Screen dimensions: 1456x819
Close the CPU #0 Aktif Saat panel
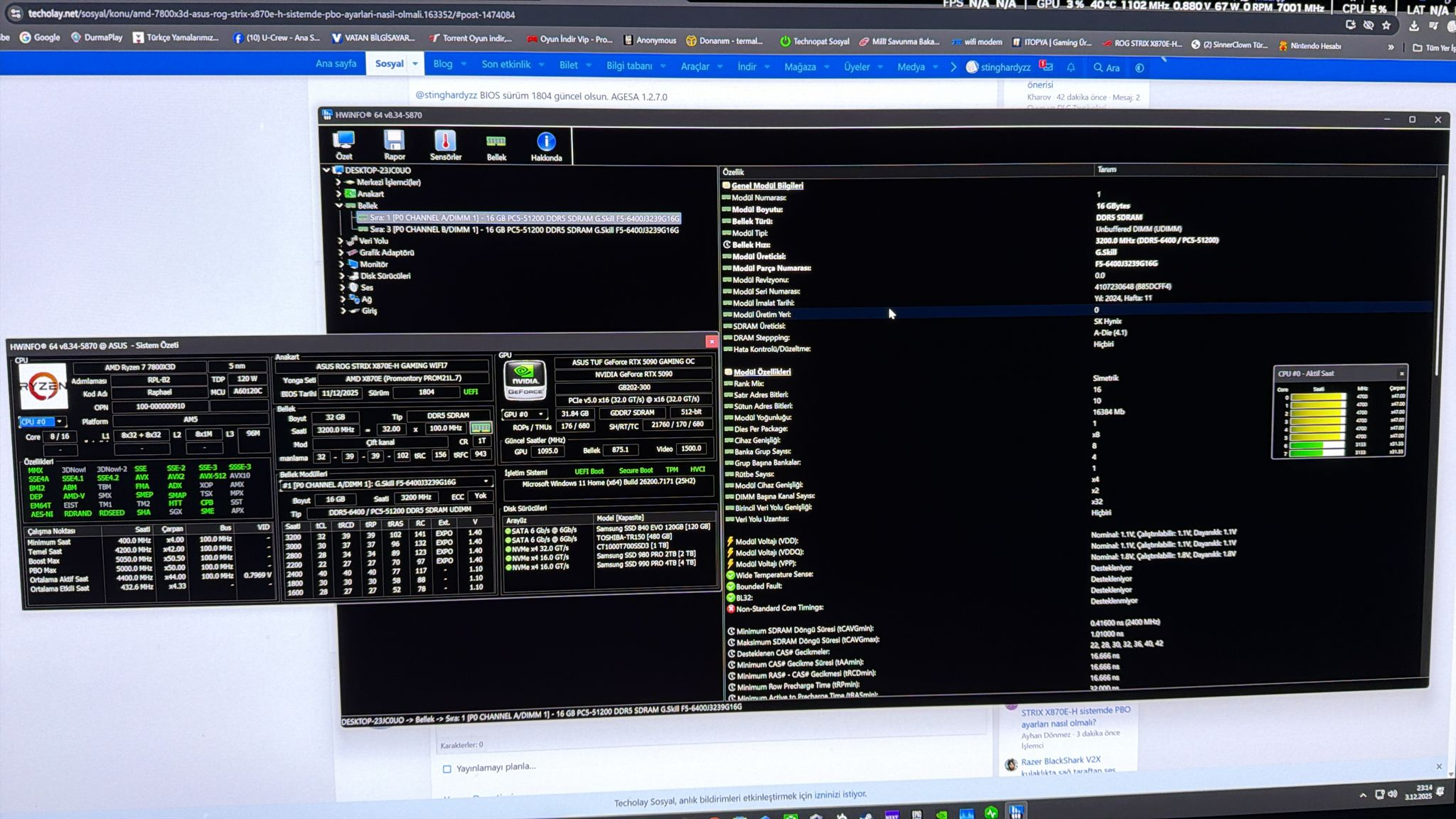[x=1402, y=373]
